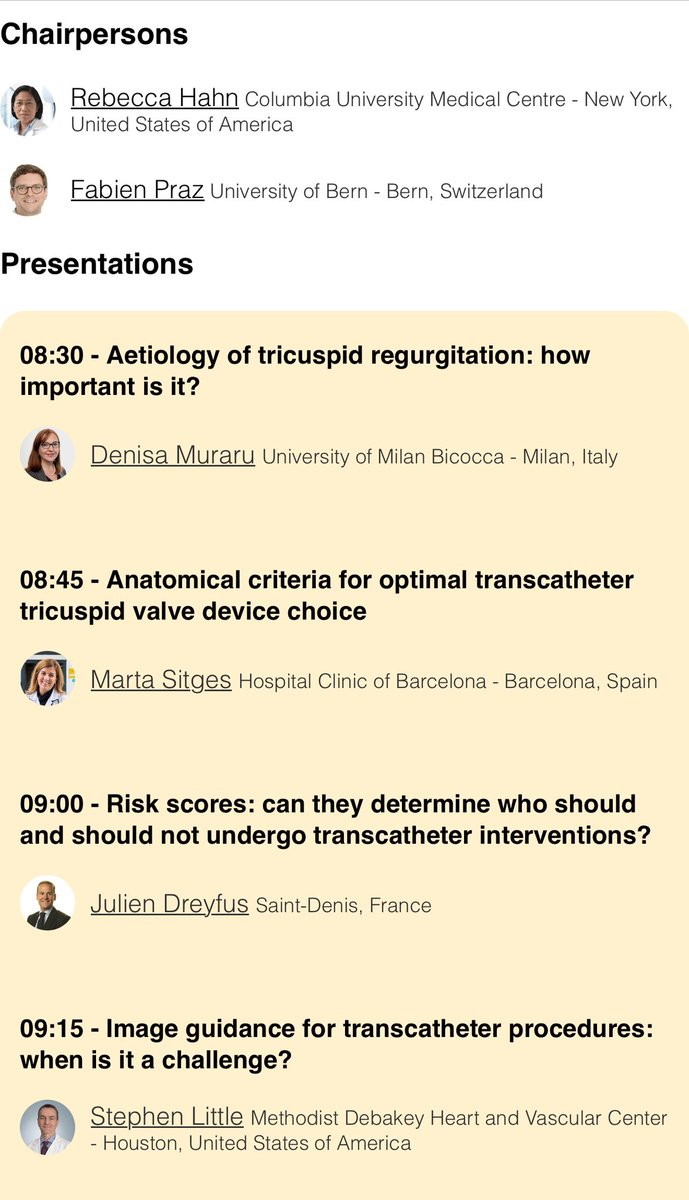Select the 09:15 Image guidance presentation title
689x1200 pixels.
coord(337,1043)
